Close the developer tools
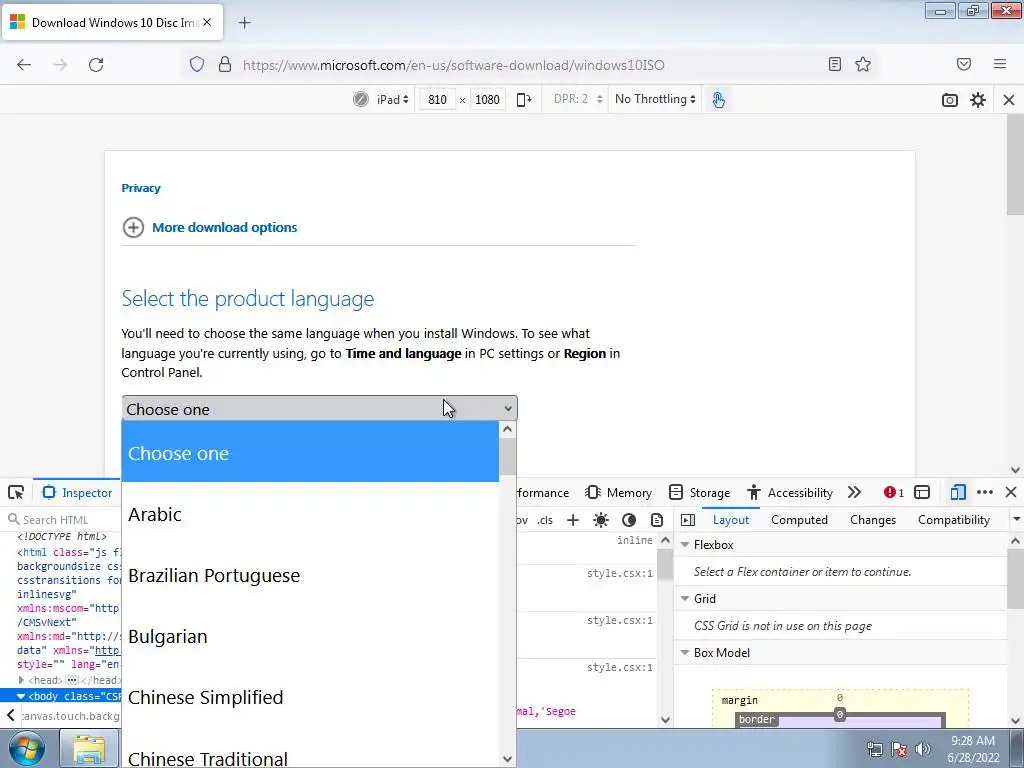1024x768 pixels. [1011, 492]
